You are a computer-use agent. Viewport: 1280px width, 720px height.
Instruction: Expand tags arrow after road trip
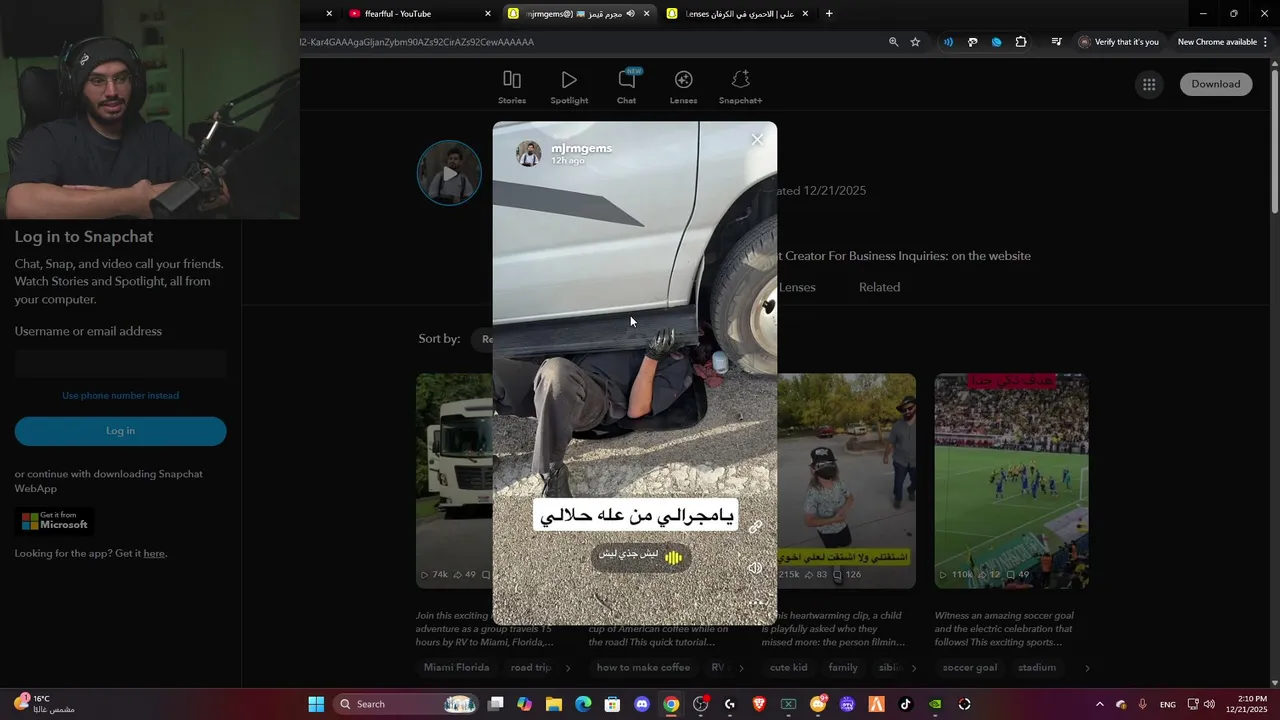click(568, 667)
